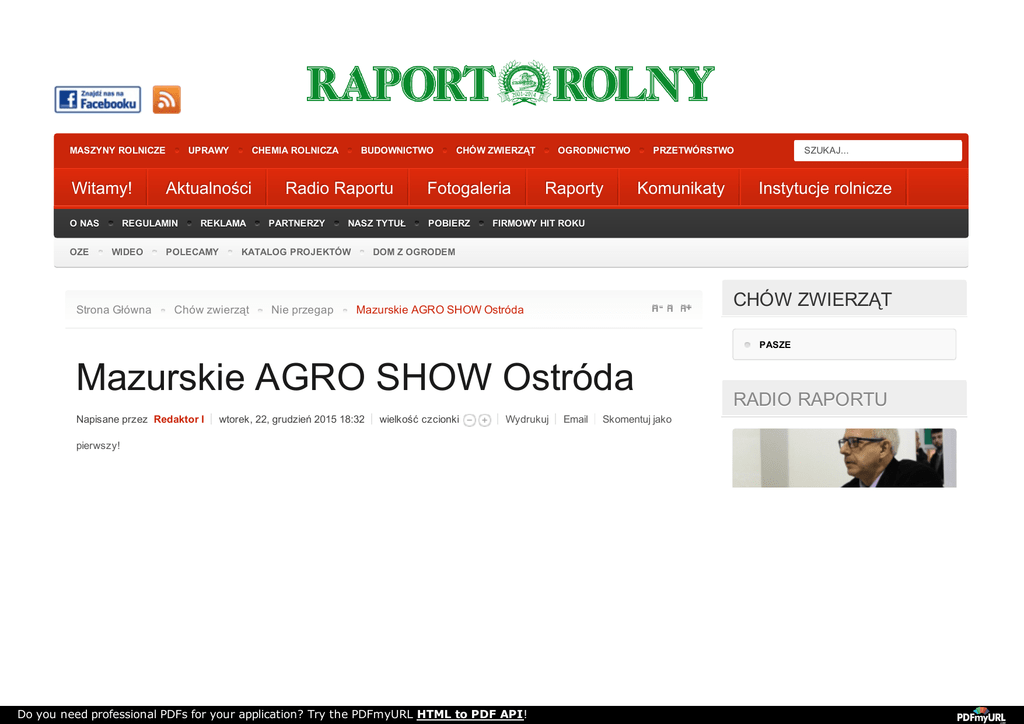
Task: Click the plus font size circle icon
Action: (485, 420)
